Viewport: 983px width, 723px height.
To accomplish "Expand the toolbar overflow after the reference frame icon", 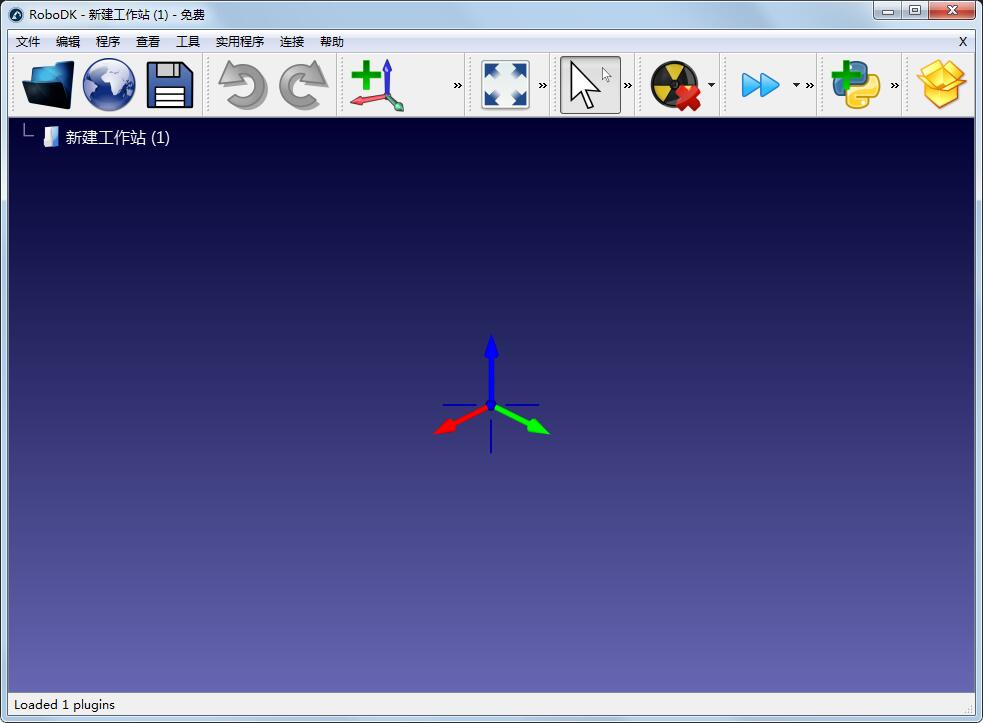I will (458, 85).
